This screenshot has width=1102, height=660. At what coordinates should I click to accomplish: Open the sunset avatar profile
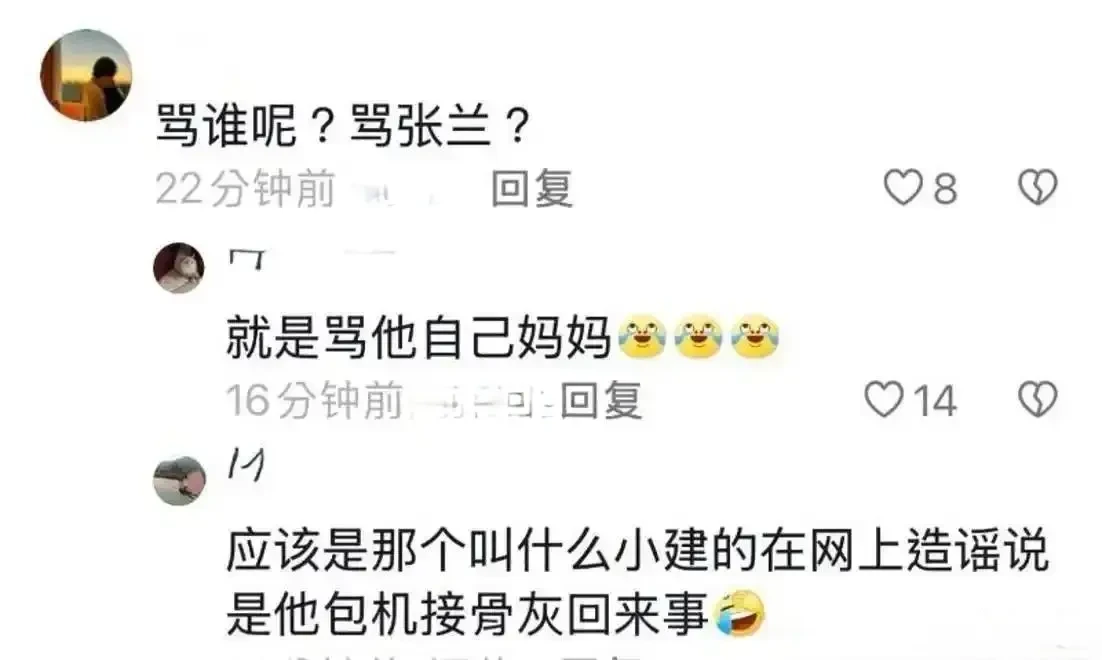click(86, 75)
